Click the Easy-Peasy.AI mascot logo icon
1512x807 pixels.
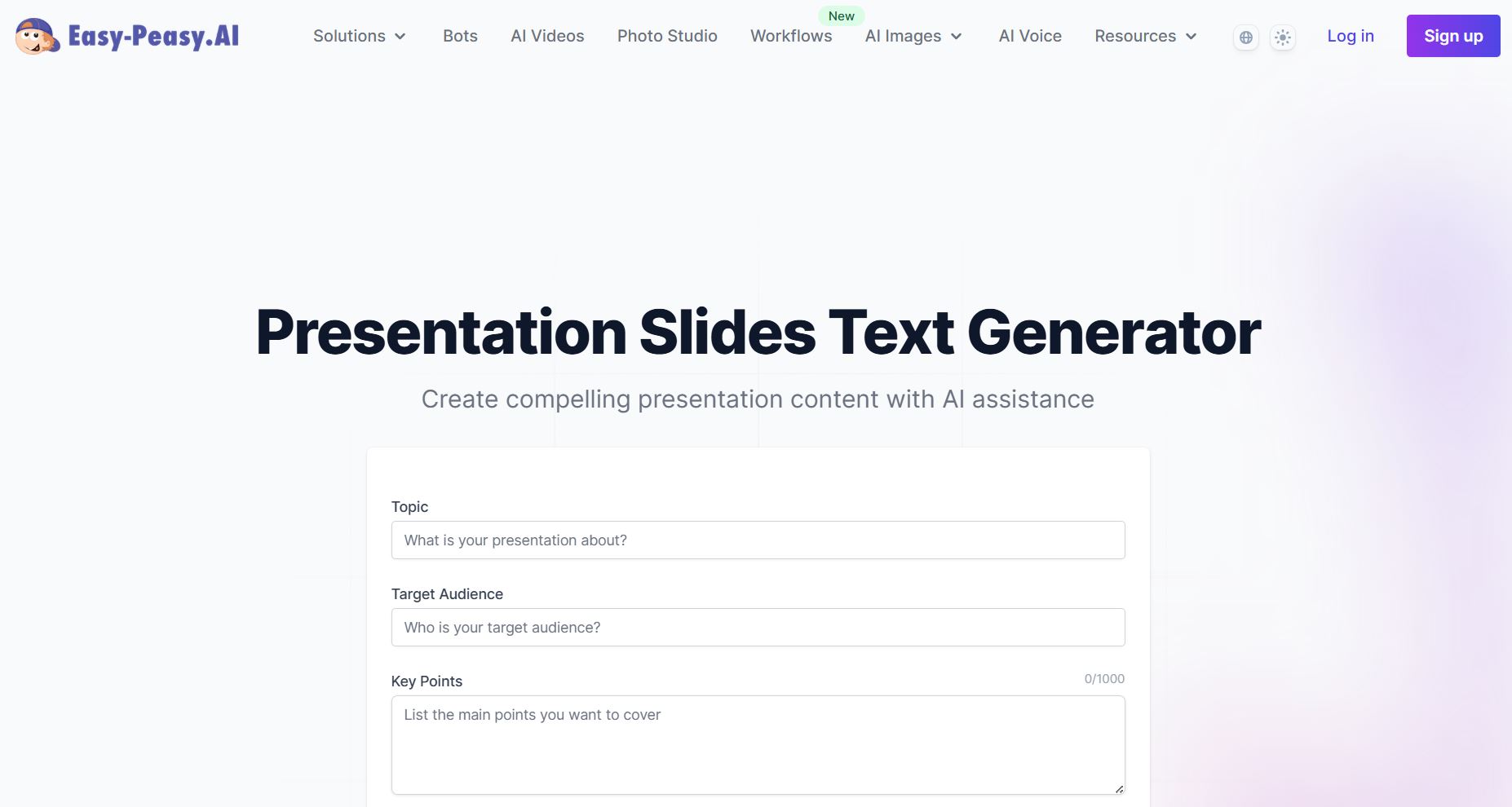coord(38,37)
